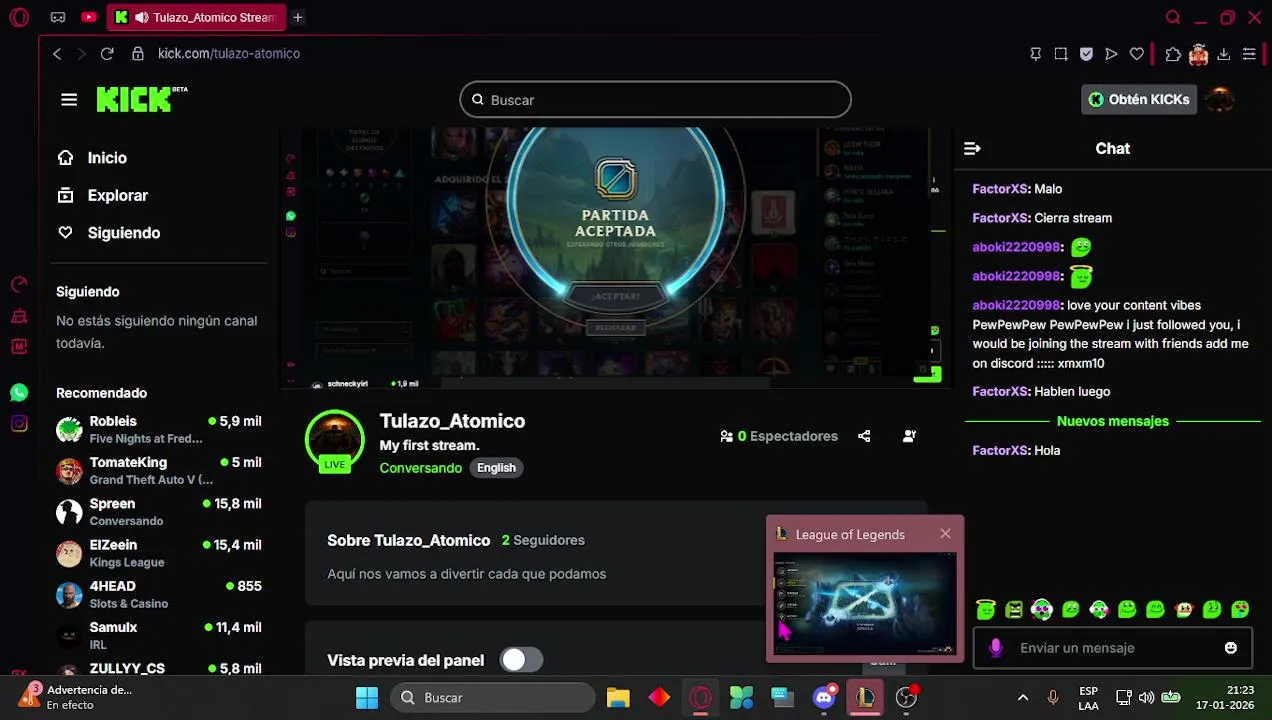Select the Tulazo_Atomico Stream tab
The width and height of the screenshot is (1272, 720).
click(196, 17)
